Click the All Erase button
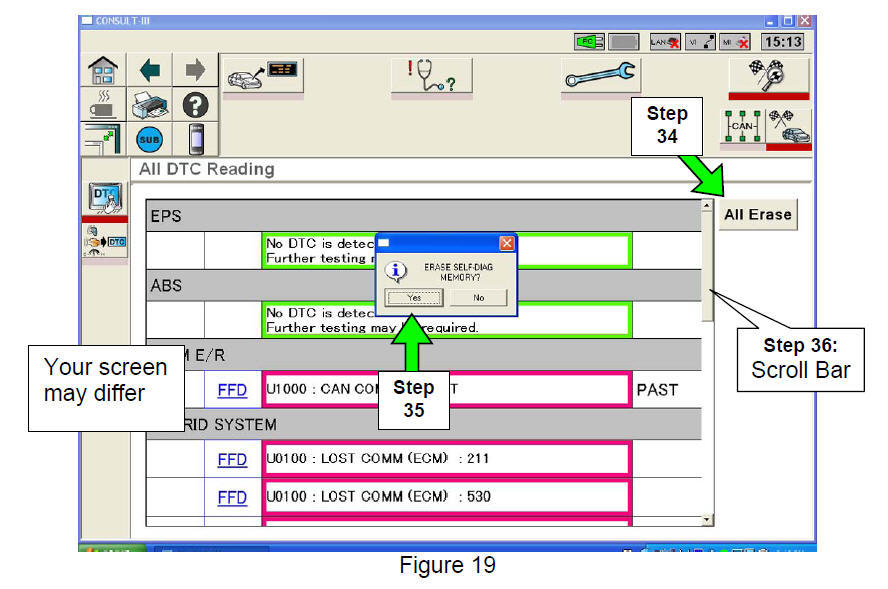This screenshot has height=589, width=888. pos(757,214)
